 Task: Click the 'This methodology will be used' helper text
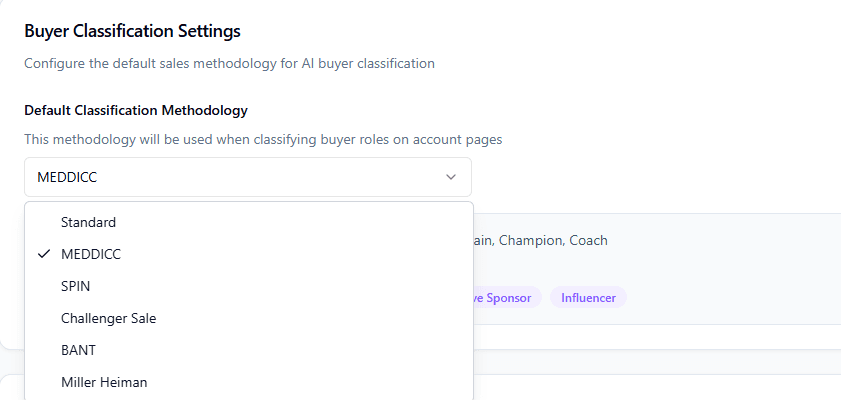click(263, 139)
